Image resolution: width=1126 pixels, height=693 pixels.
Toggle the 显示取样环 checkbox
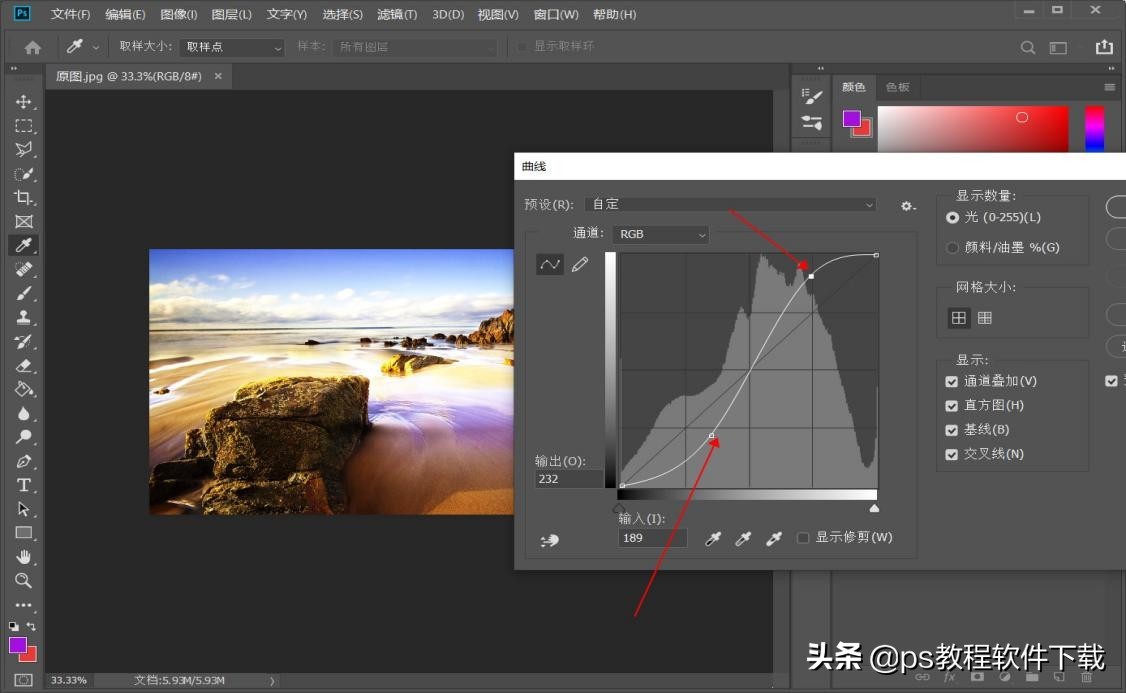click(522, 47)
